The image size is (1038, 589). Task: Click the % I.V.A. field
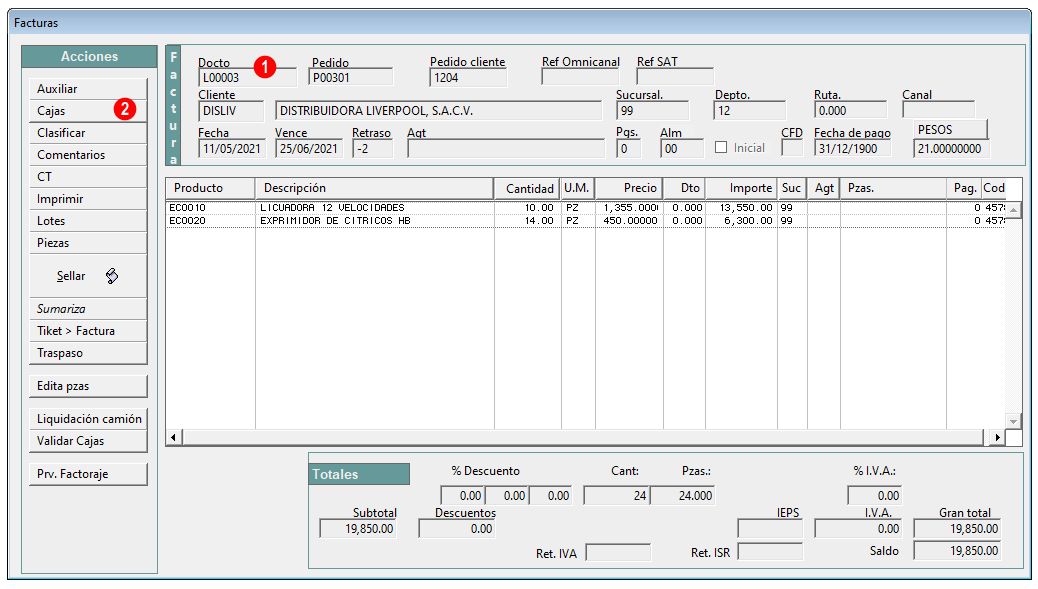pyautogui.click(x=874, y=496)
